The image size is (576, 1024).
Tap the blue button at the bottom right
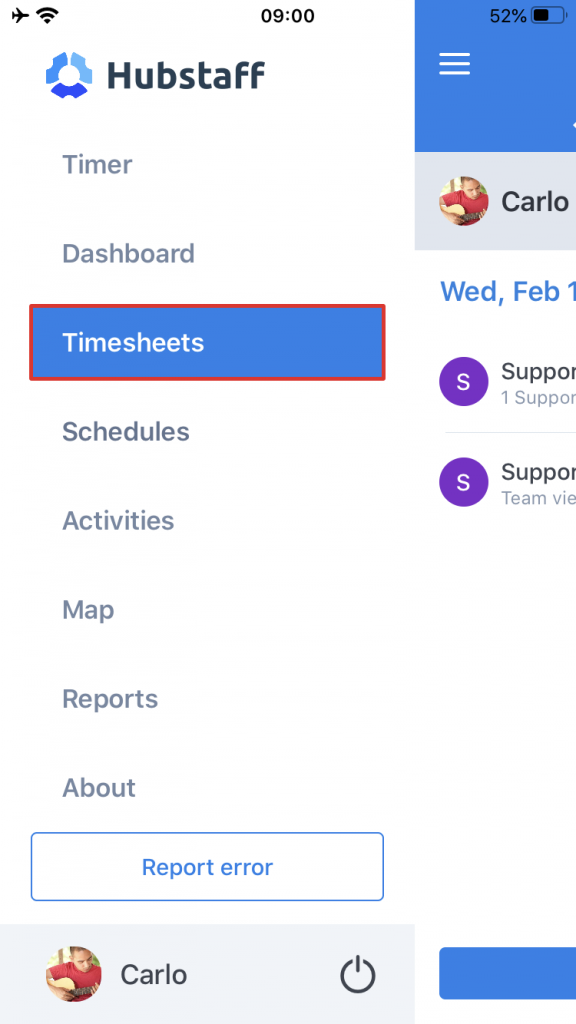tap(530, 973)
